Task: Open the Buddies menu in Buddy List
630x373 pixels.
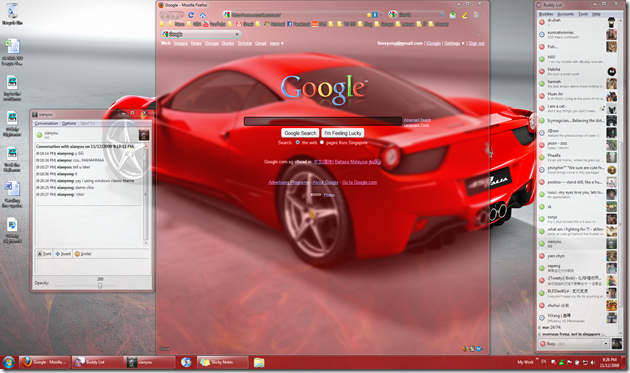Action: coord(546,14)
